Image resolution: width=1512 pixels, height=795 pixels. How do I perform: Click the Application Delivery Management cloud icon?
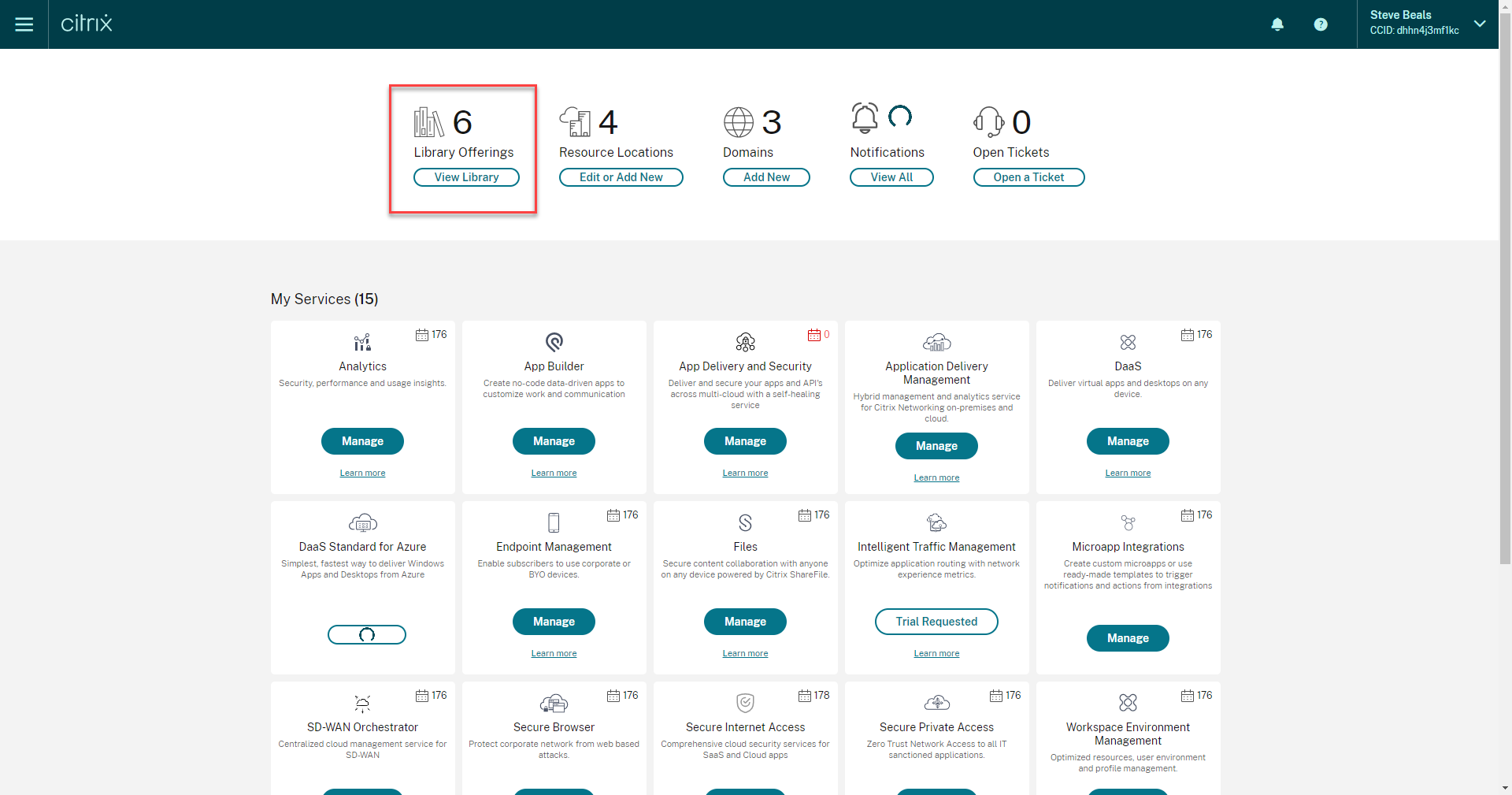[x=937, y=342]
